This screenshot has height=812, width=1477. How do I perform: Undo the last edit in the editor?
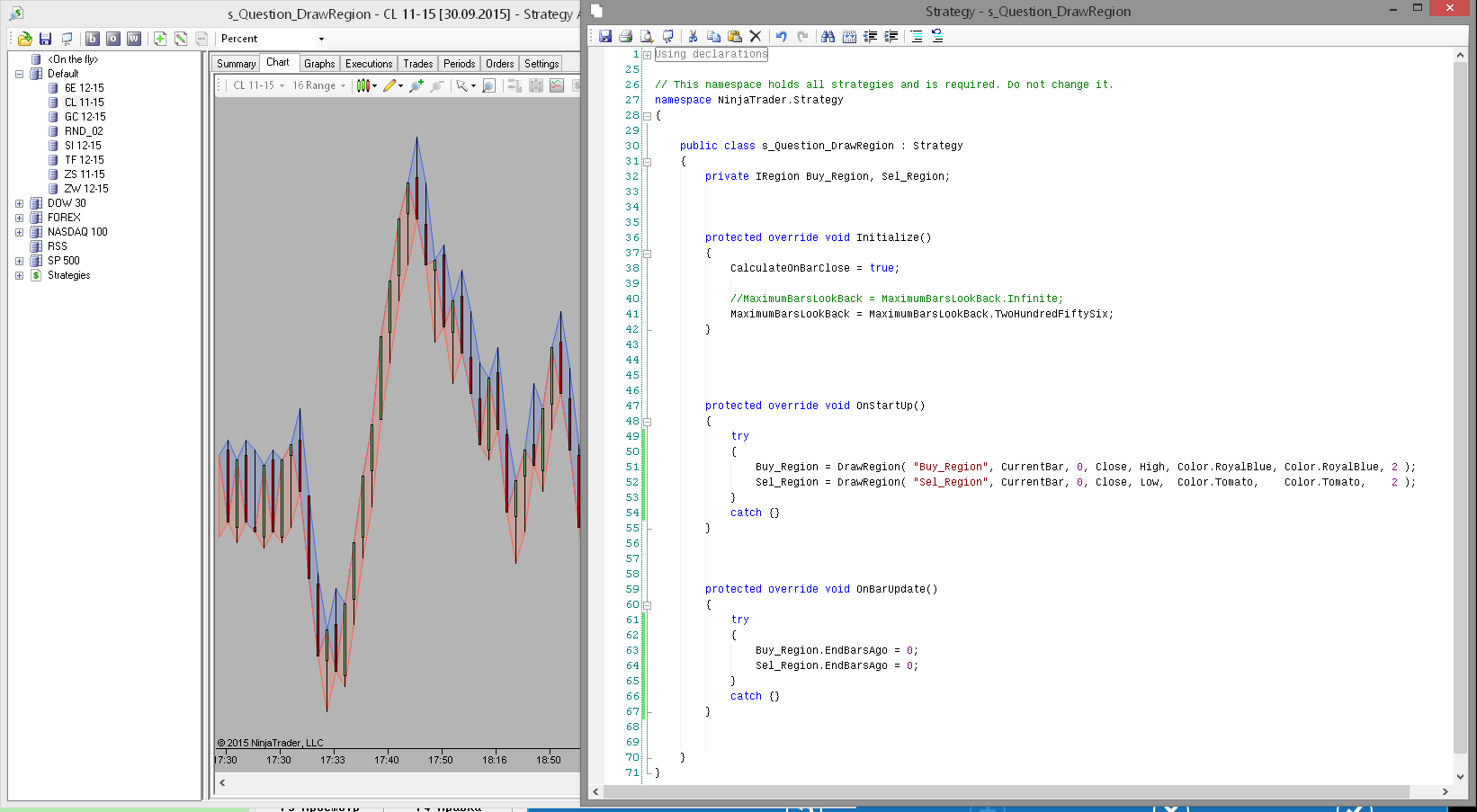781,36
